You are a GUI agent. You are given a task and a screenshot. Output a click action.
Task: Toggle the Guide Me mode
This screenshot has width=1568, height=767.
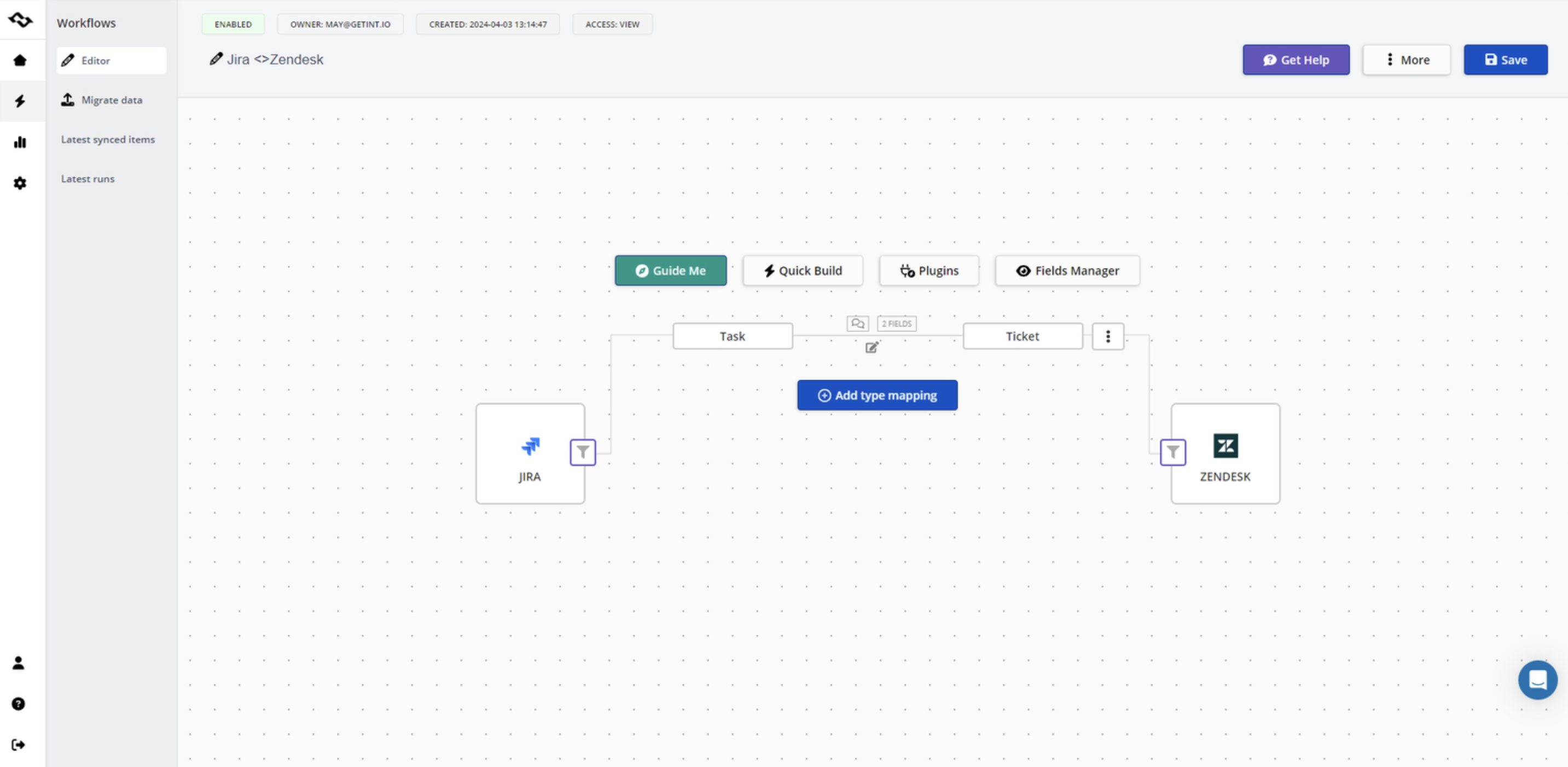(x=670, y=270)
